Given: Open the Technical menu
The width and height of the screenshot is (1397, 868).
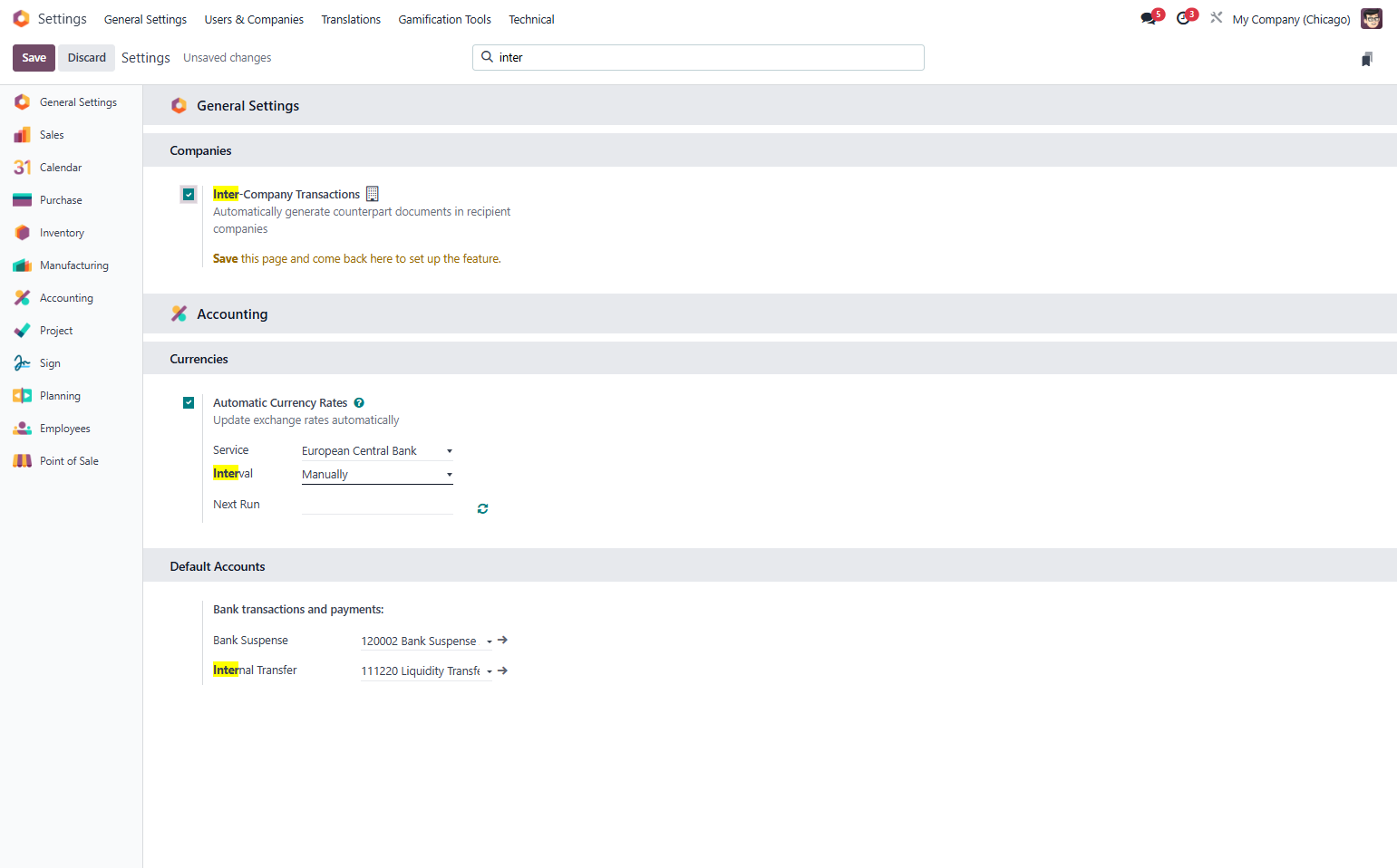Looking at the screenshot, I should [531, 19].
